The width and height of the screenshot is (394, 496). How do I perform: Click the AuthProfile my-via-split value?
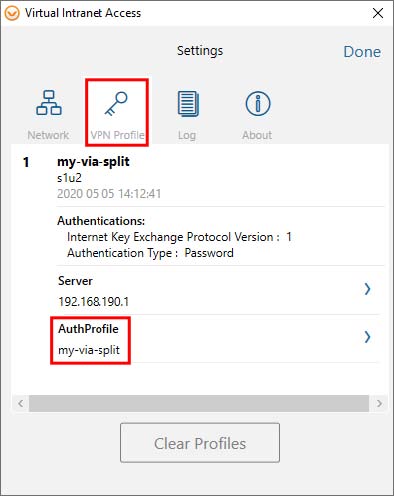click(x=89, y=350)
